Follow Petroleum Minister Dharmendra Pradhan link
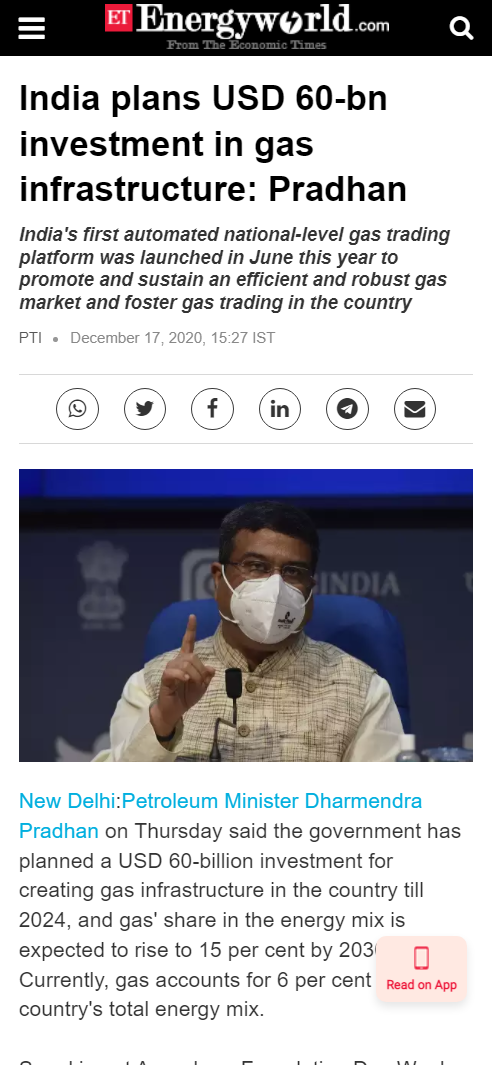 220,816
